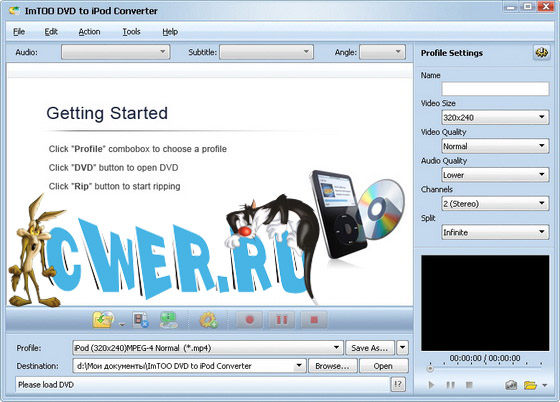
Task: Click the Browse... button
Action: 332,366
